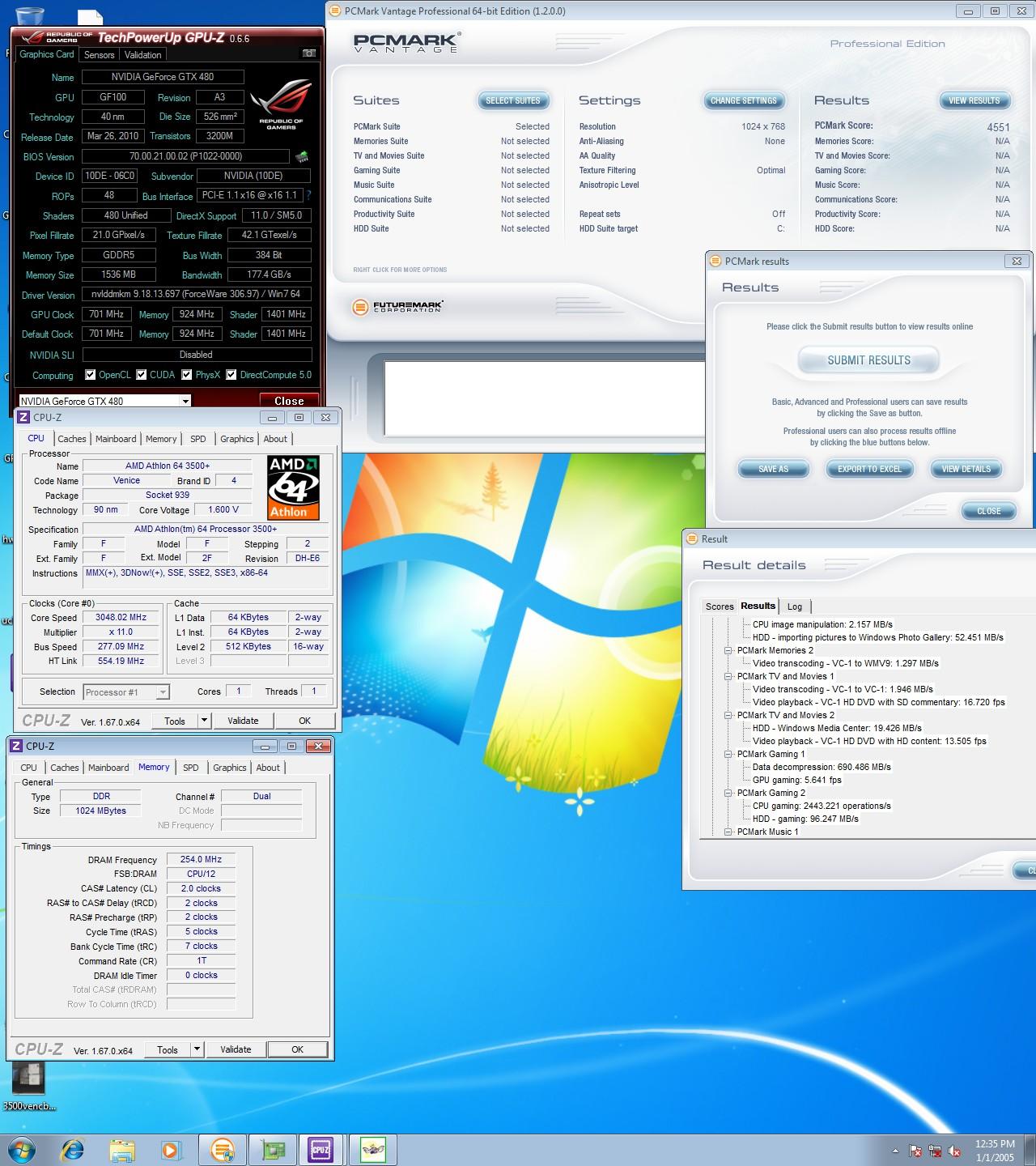This screenshot has height=1166, width=1036.
Task: Toggle the PhysX checkbox
Action: point(187,375)
